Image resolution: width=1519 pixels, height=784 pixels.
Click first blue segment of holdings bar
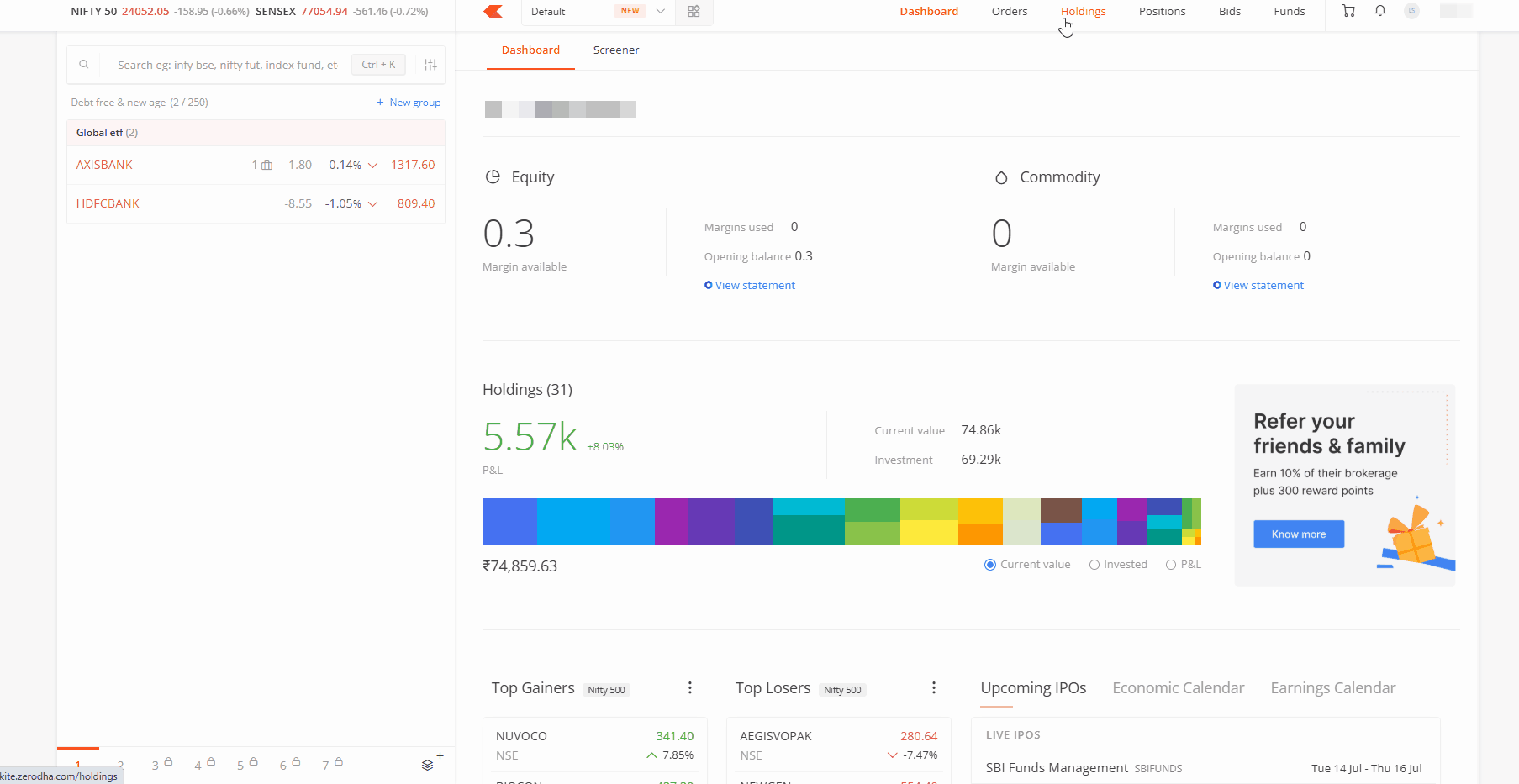[x=509, y=521]
